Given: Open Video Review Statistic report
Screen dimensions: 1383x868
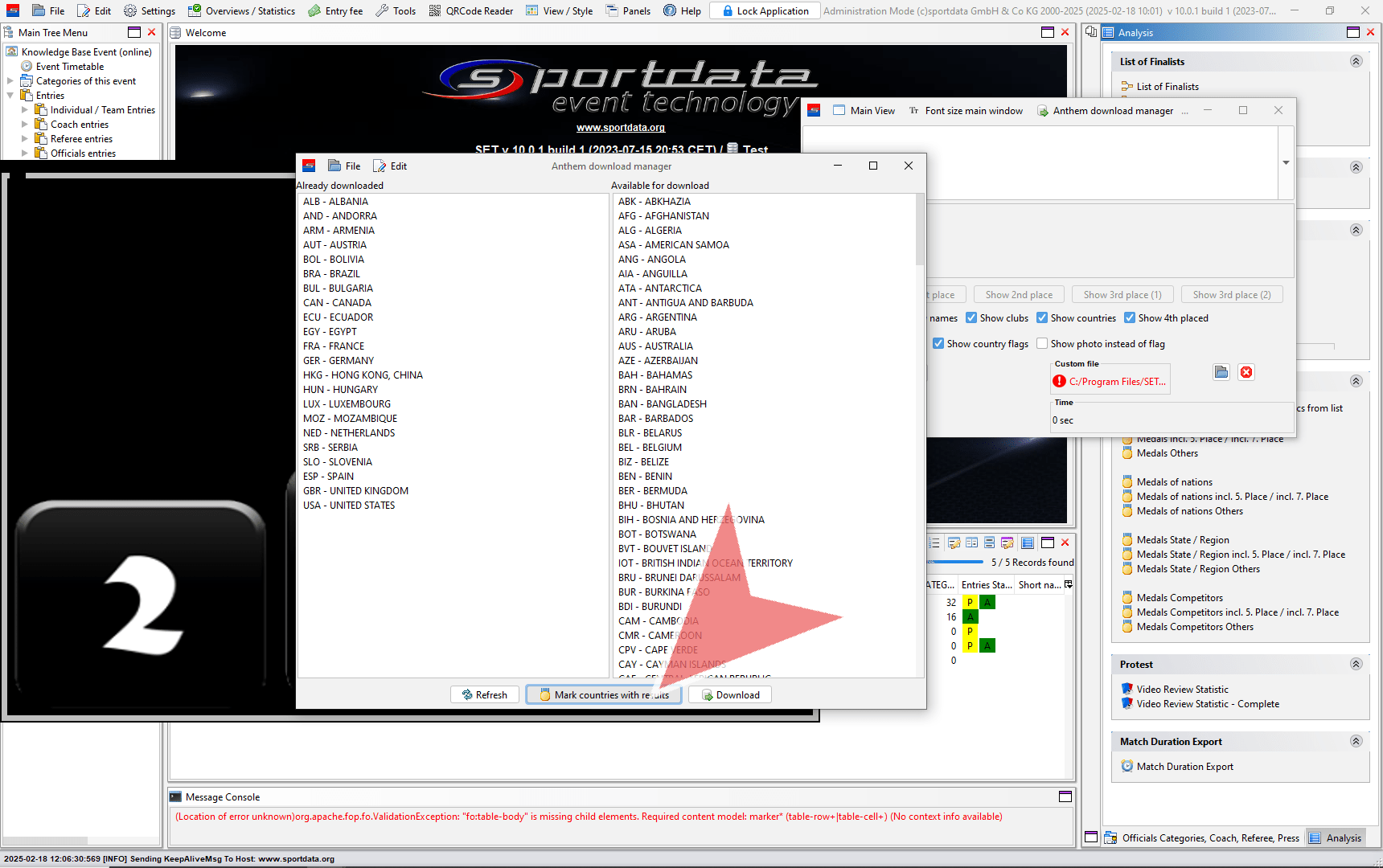Looking at the screenshot, I should tap(1182, 690).
